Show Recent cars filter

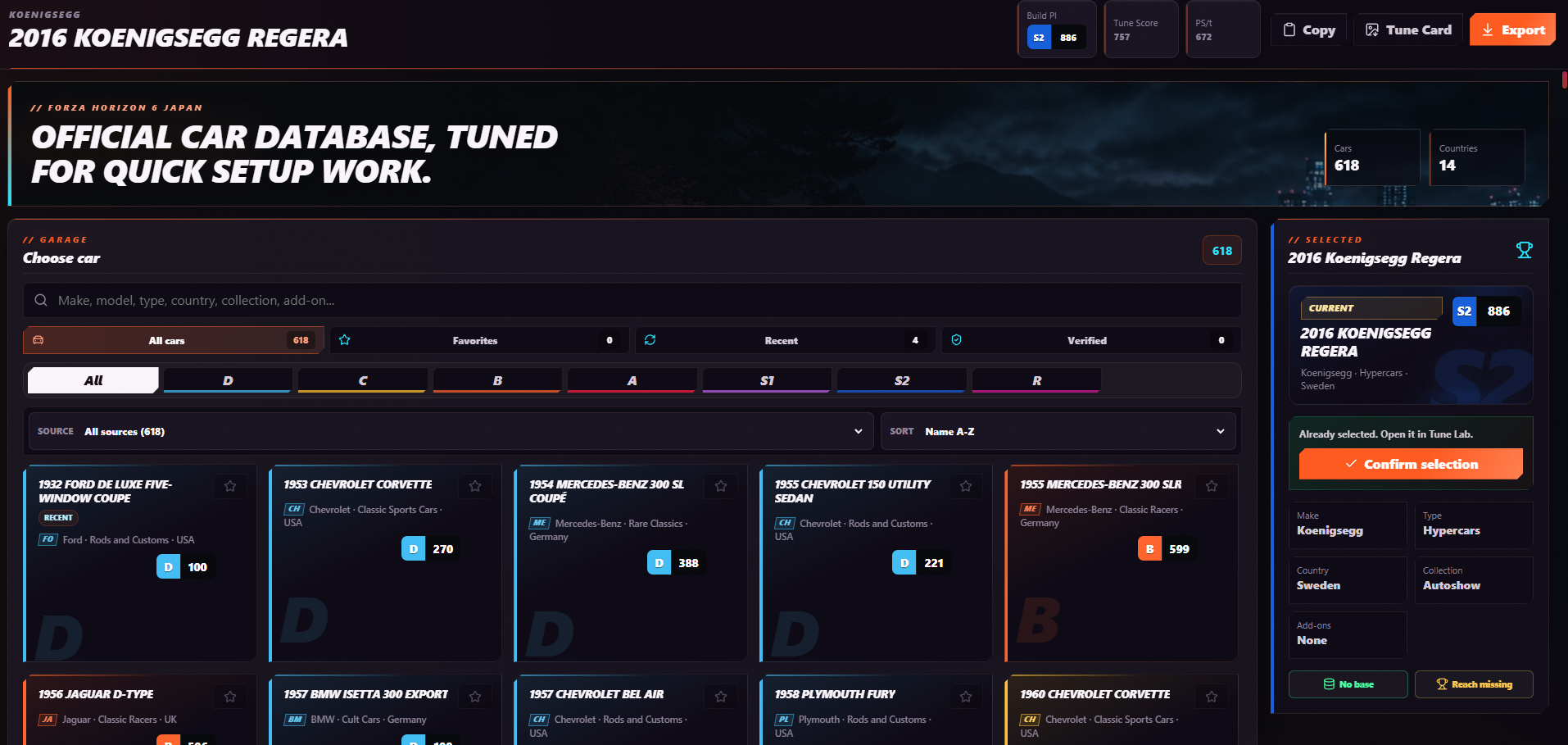point(785,340)
